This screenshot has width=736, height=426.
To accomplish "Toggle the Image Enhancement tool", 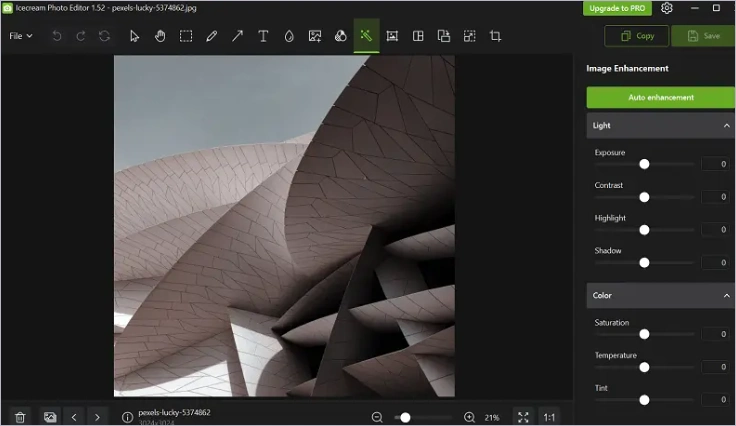I will (366, 36).
